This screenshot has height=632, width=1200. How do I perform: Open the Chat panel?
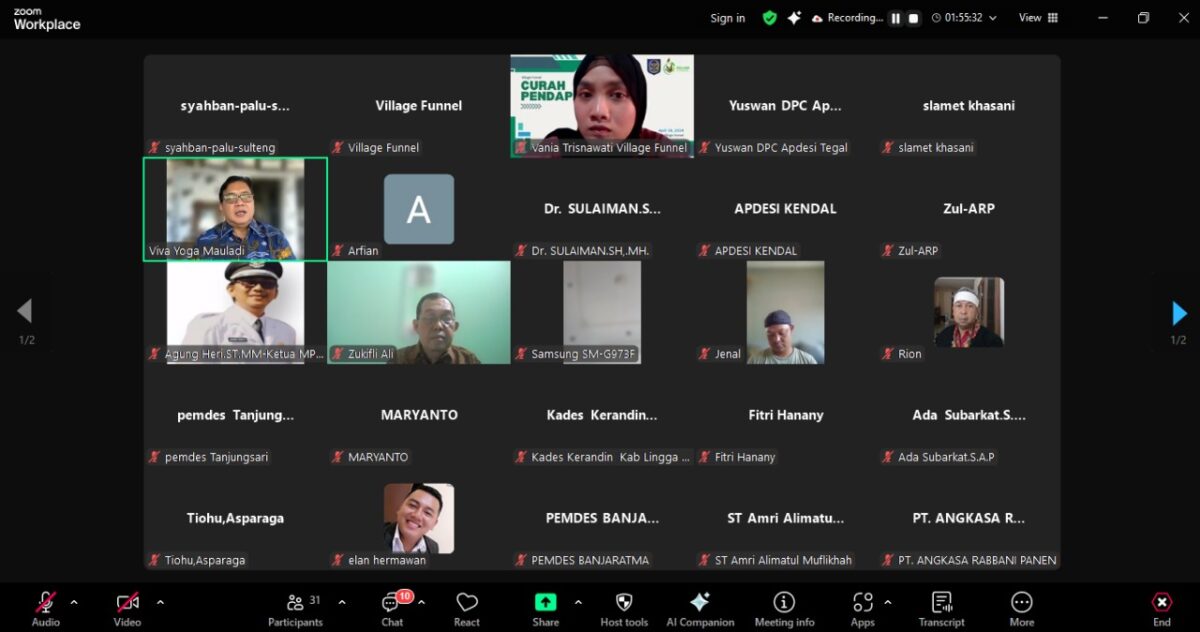[x=392, y=608]
